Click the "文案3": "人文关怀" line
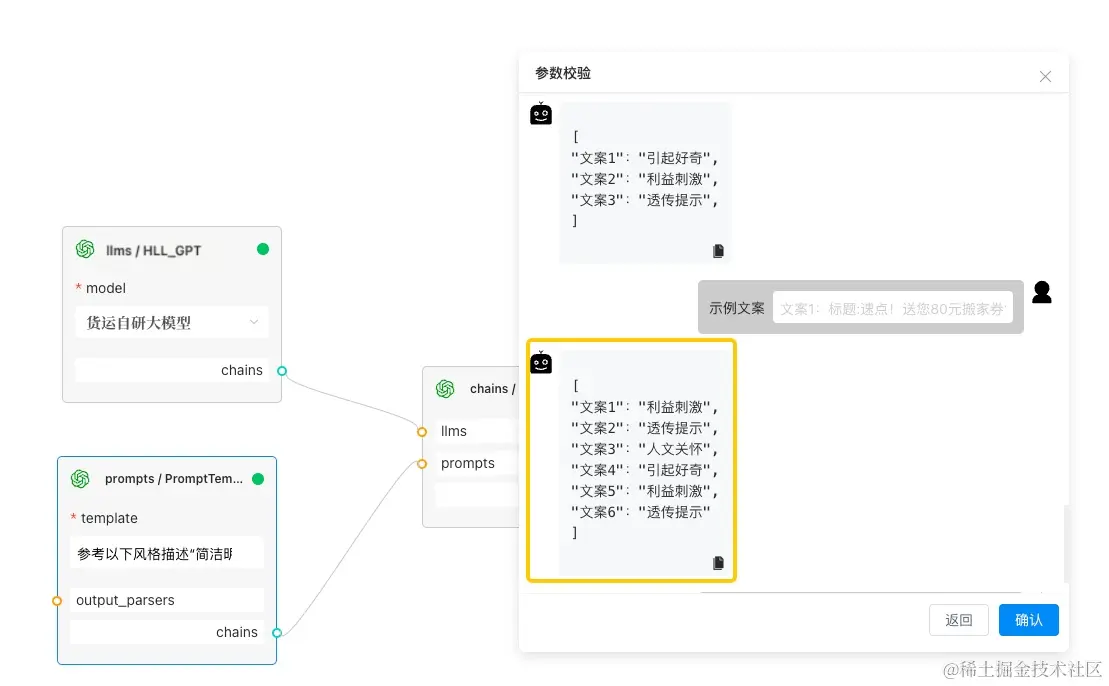This screenshot has height=686, width=1109. 644,449
